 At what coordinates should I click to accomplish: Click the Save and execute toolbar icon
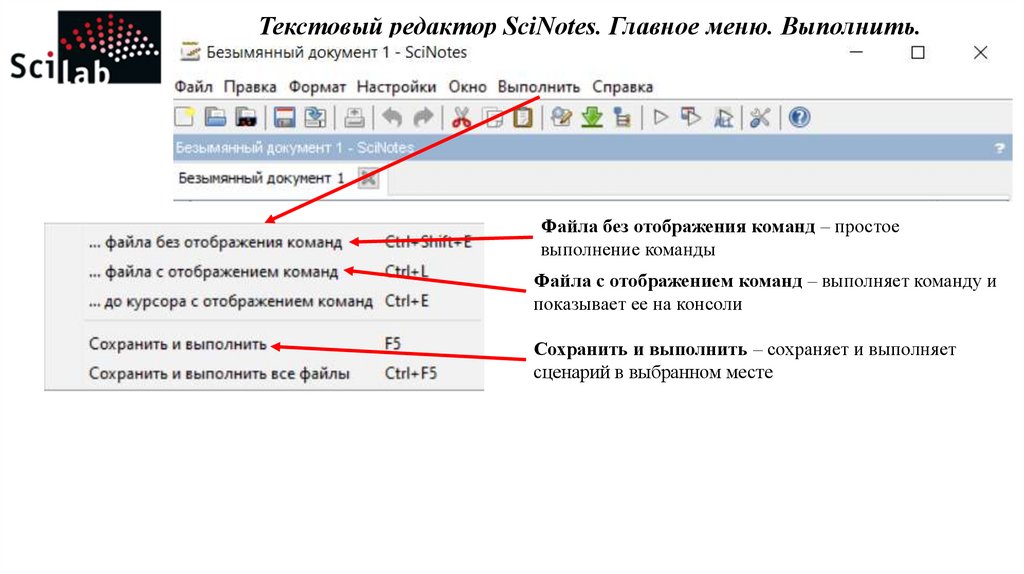point(691,118)
